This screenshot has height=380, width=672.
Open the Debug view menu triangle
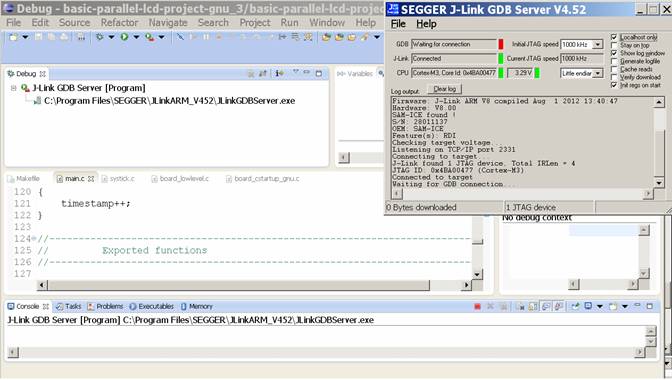[x=296, y=72]
